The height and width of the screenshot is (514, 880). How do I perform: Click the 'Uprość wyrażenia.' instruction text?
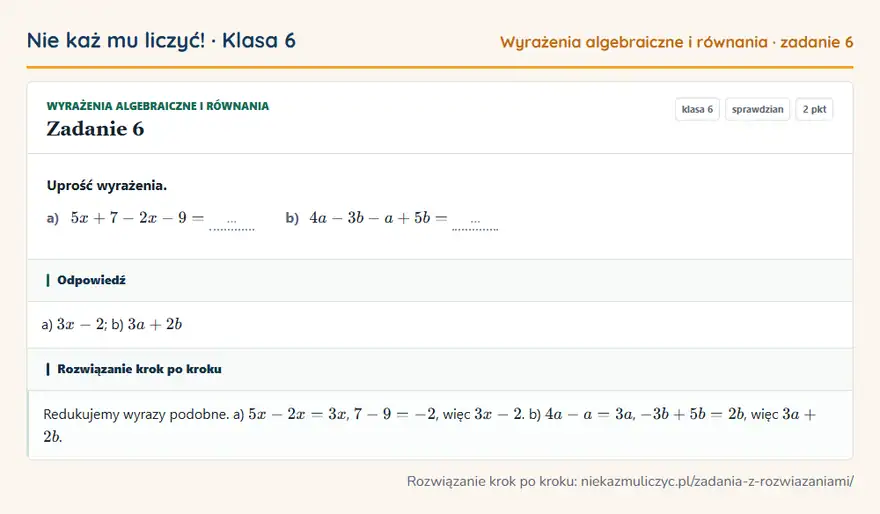click(x=107, y=186)
